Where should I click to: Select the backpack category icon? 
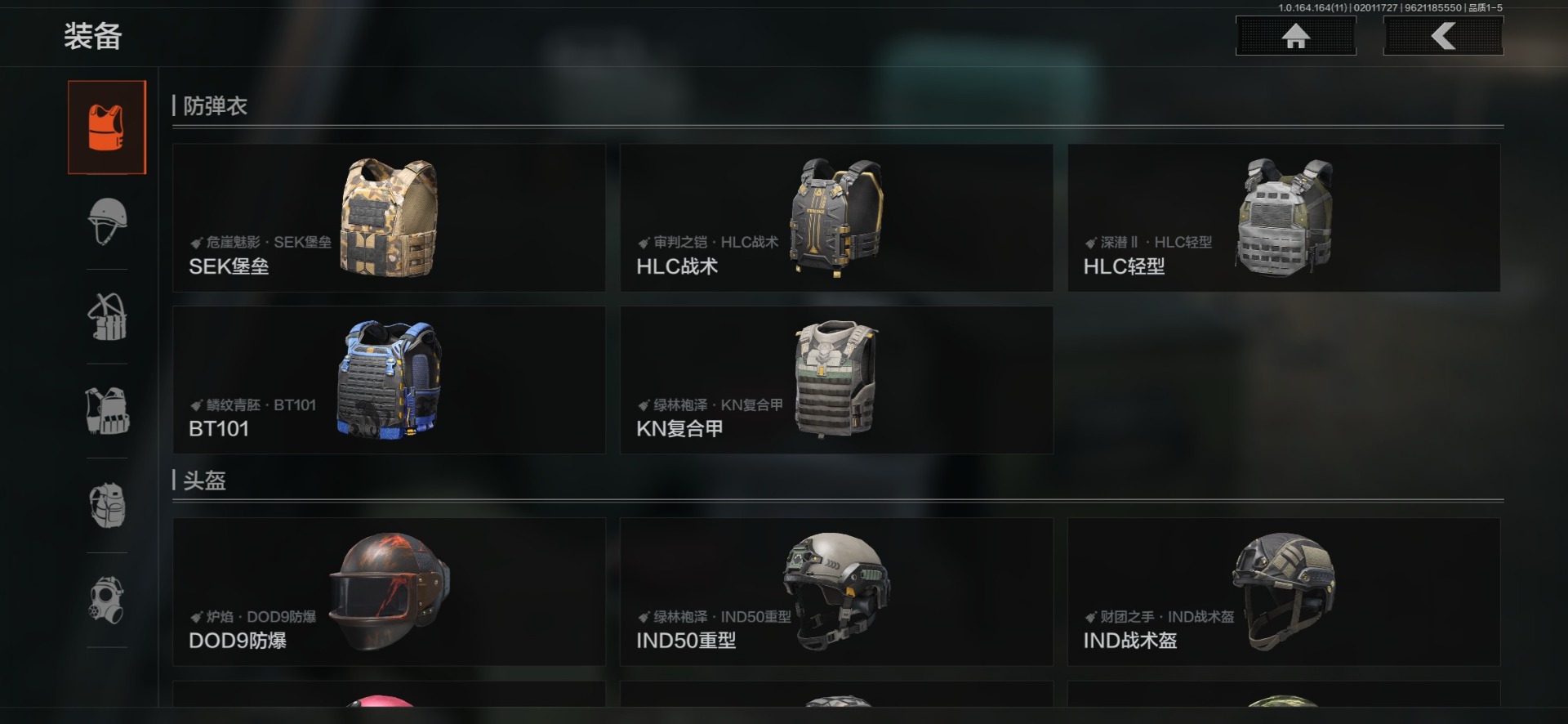pos(107,505)
